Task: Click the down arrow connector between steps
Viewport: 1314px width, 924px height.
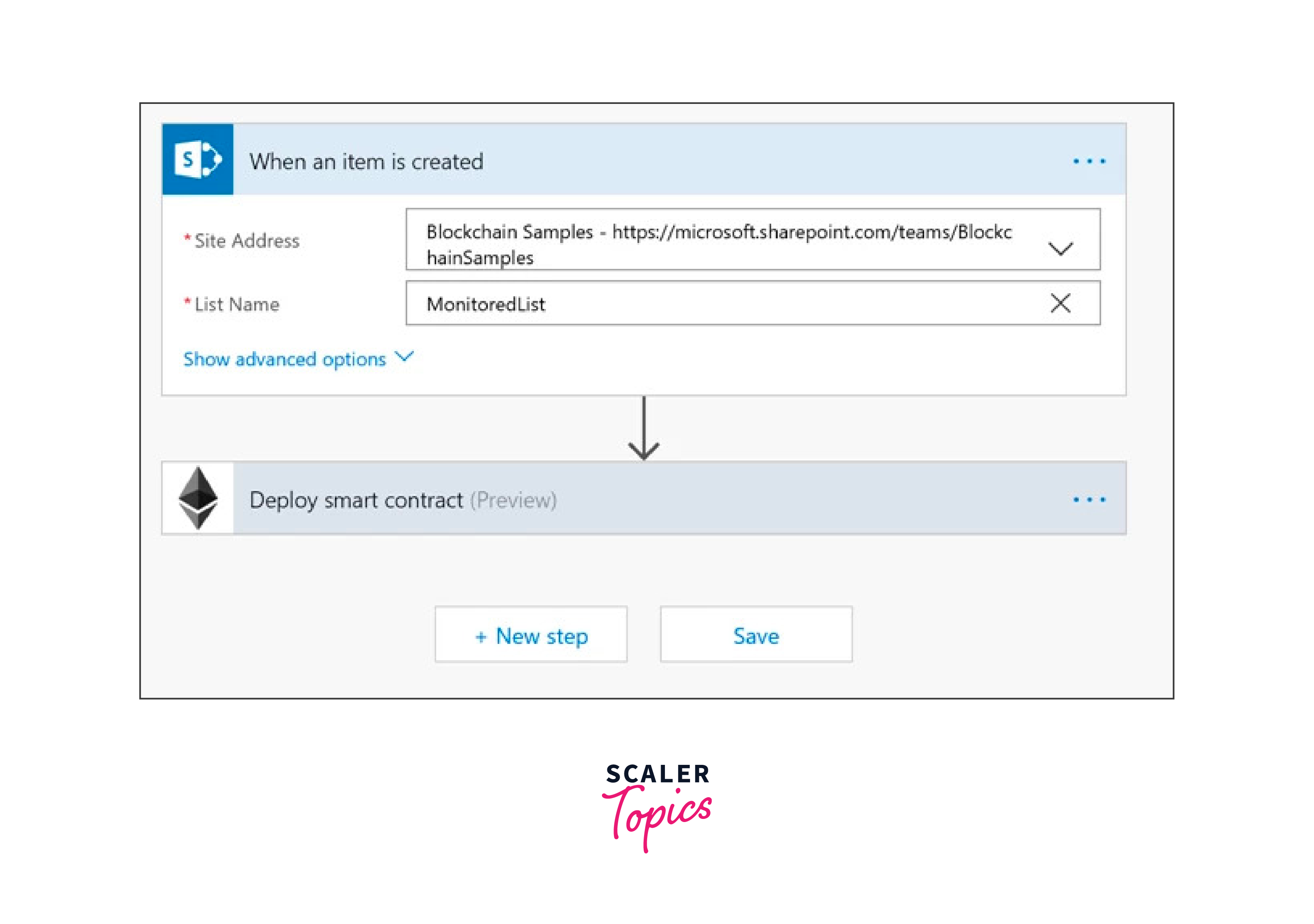Action: coord(644,429)
